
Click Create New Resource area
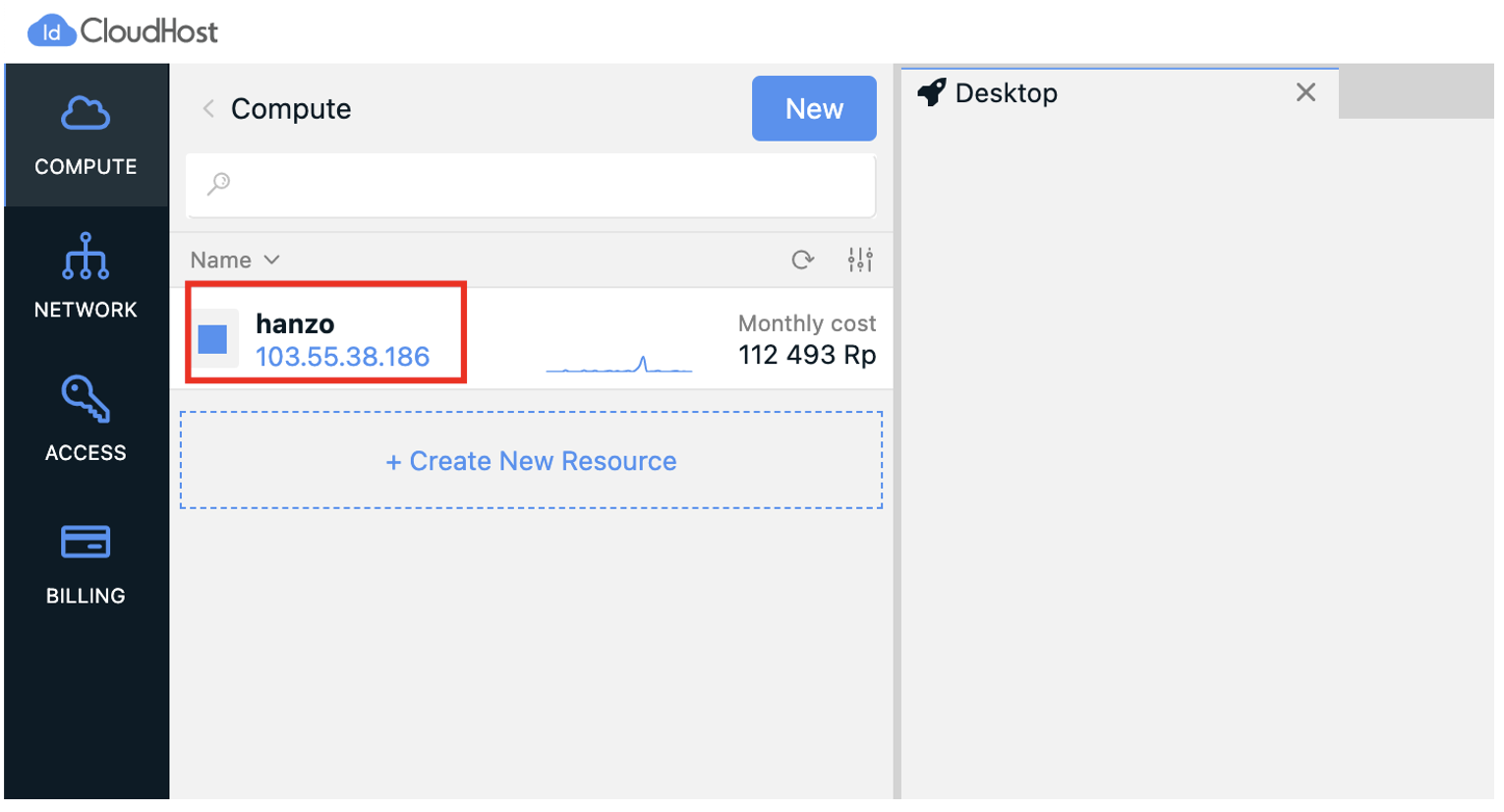pyautogui.click(x=531, y=460)
